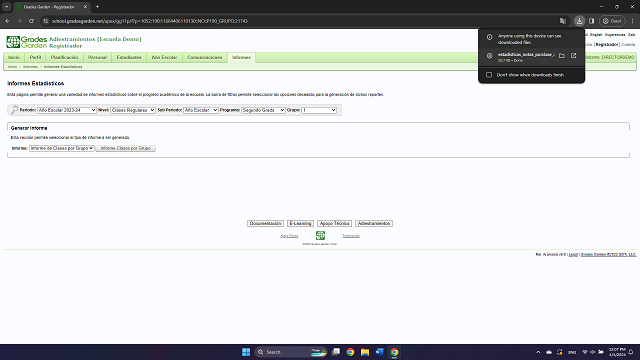Click the taskbar clock and date
Viewport: 640px width, 360px height.
(x=617, y=352)
